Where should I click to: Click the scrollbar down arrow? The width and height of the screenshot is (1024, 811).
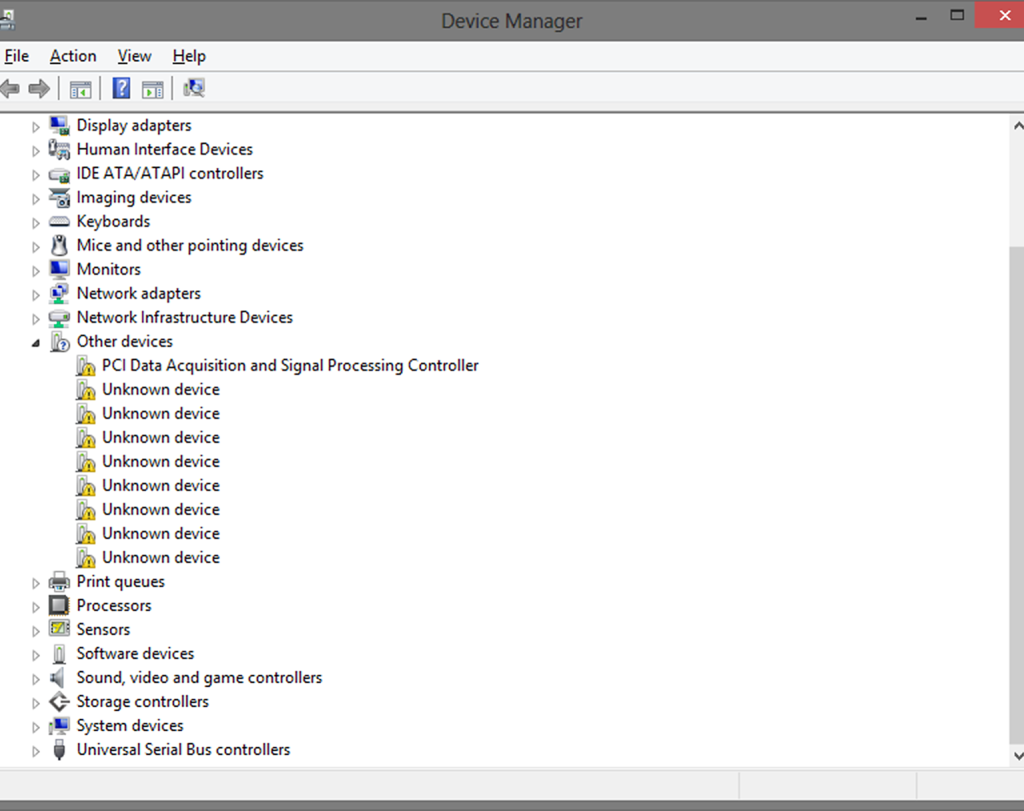coord(1017,755)
